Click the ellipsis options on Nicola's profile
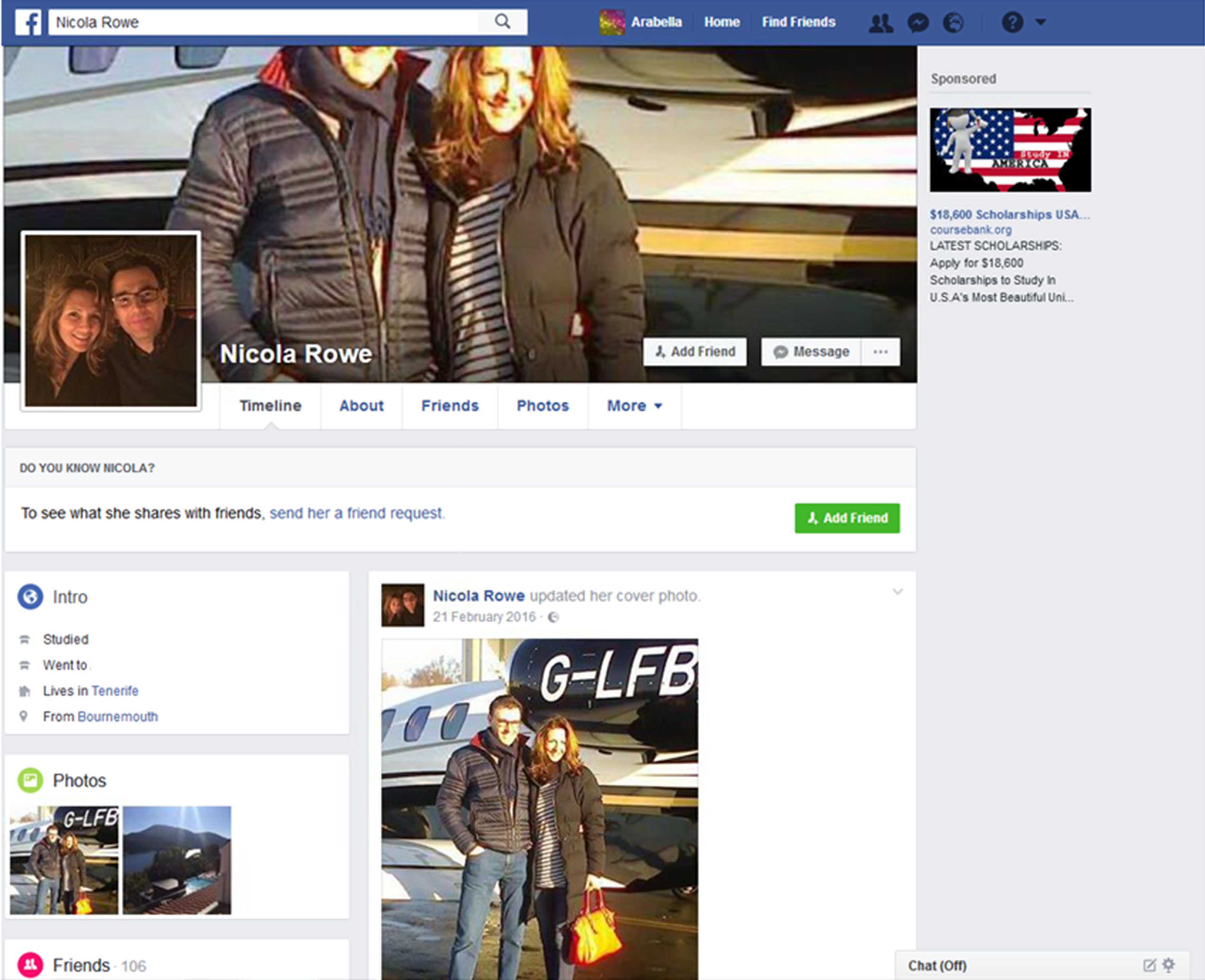 (x=880, y=352)
